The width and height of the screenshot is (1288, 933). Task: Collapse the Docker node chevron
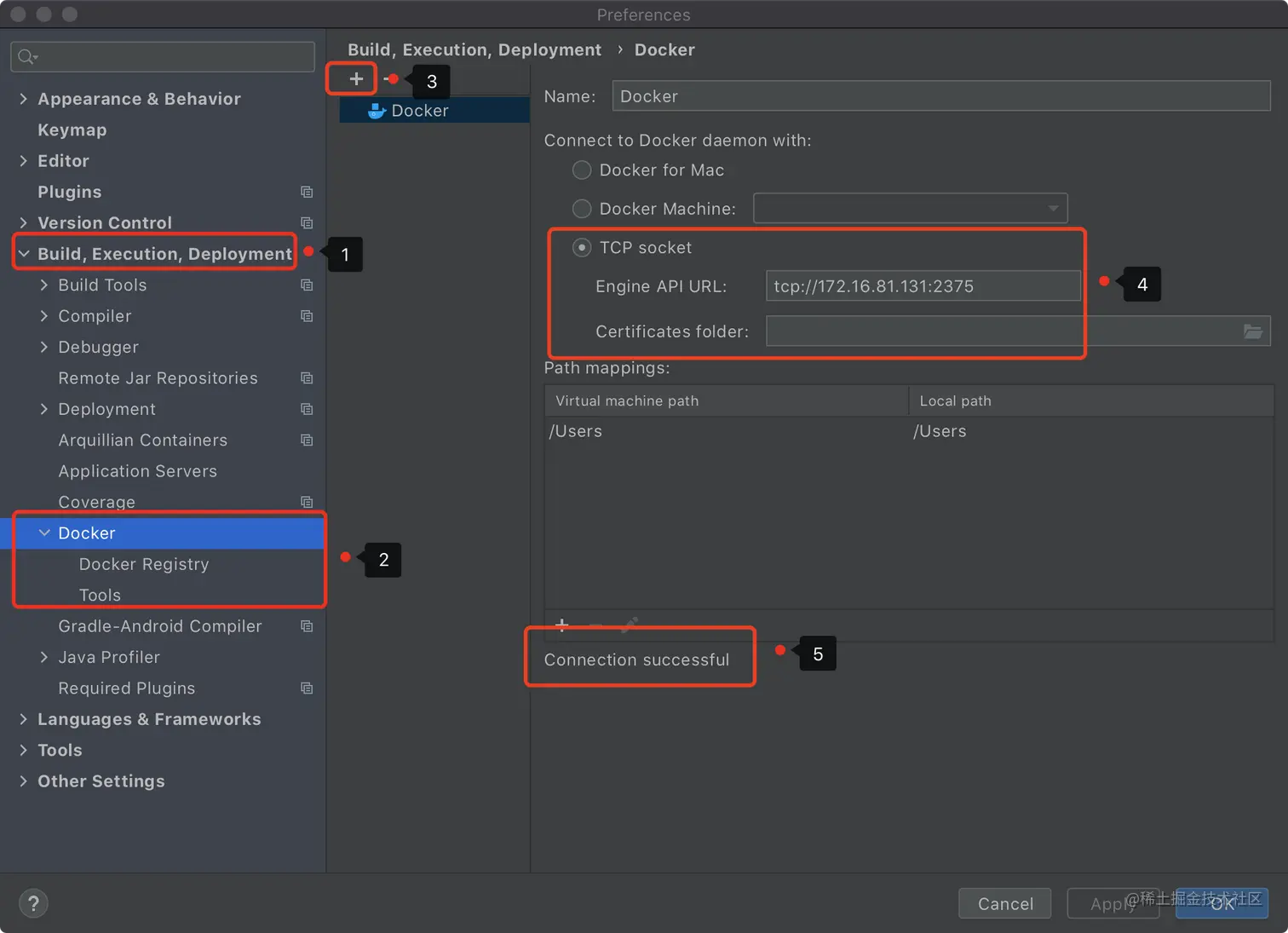click(x=44, y=533)
